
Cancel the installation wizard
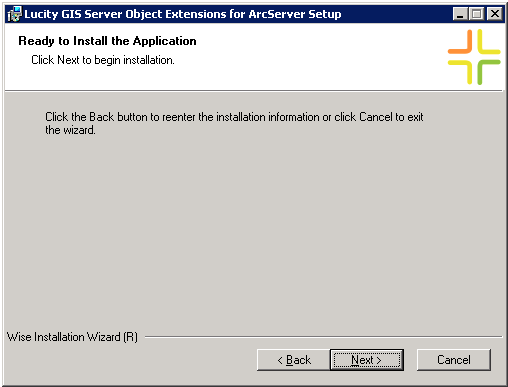click(454, 360)
